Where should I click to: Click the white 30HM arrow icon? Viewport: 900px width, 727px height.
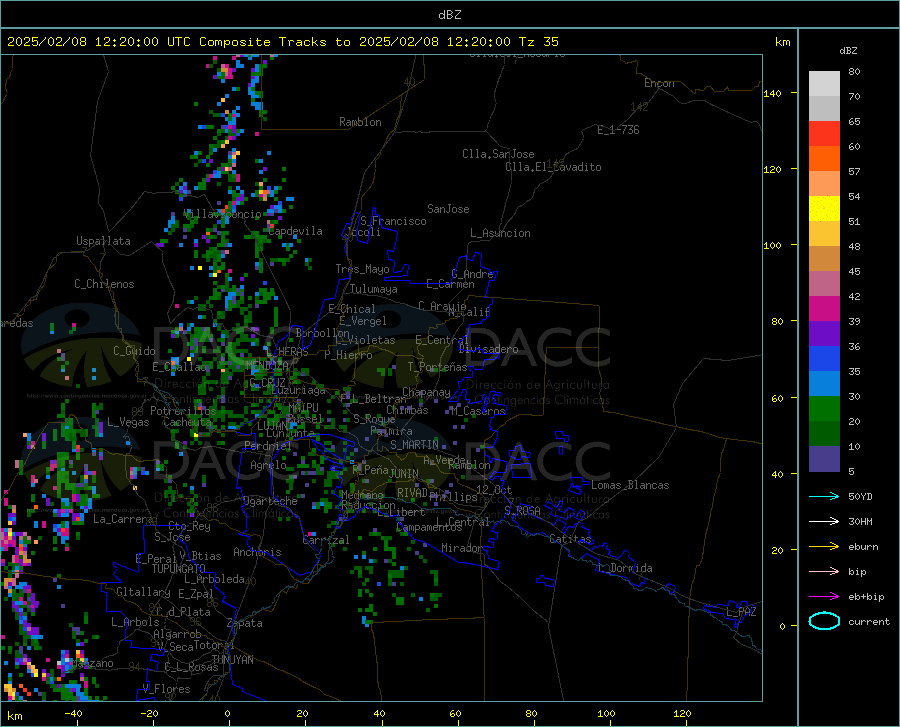pos(824,521)
